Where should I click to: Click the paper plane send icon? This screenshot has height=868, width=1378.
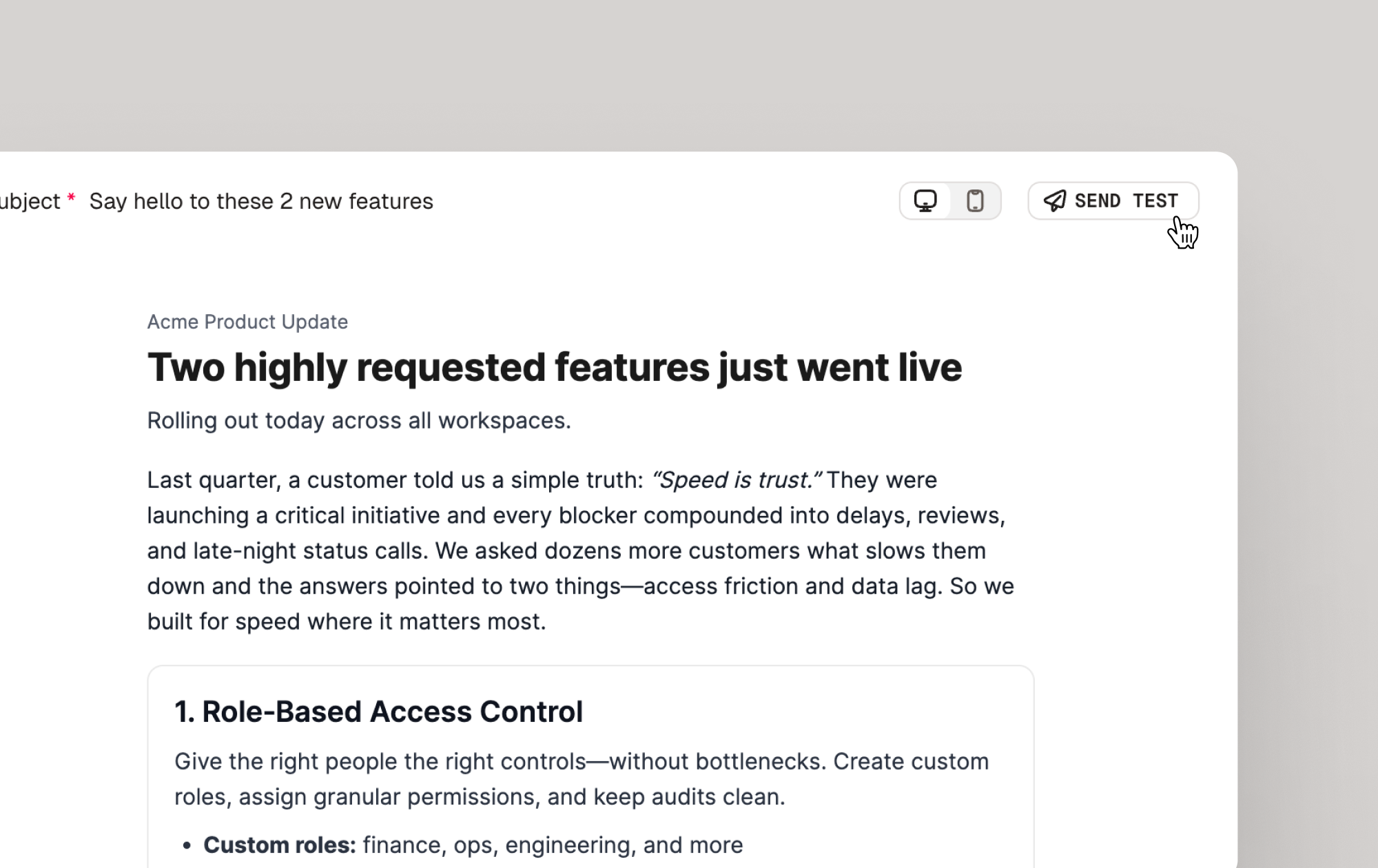coord(1054,201)
